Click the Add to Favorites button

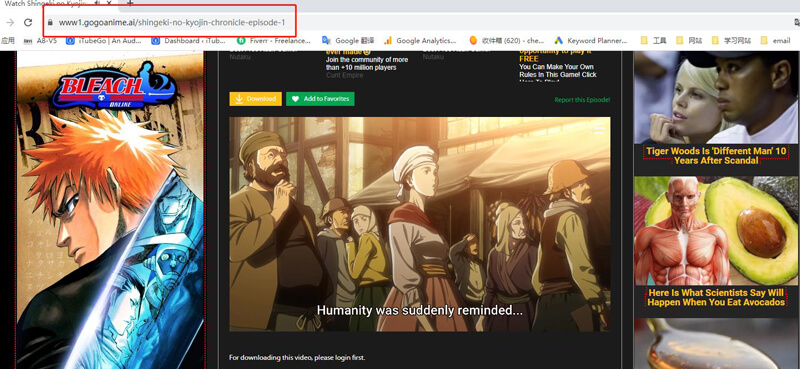320,99
